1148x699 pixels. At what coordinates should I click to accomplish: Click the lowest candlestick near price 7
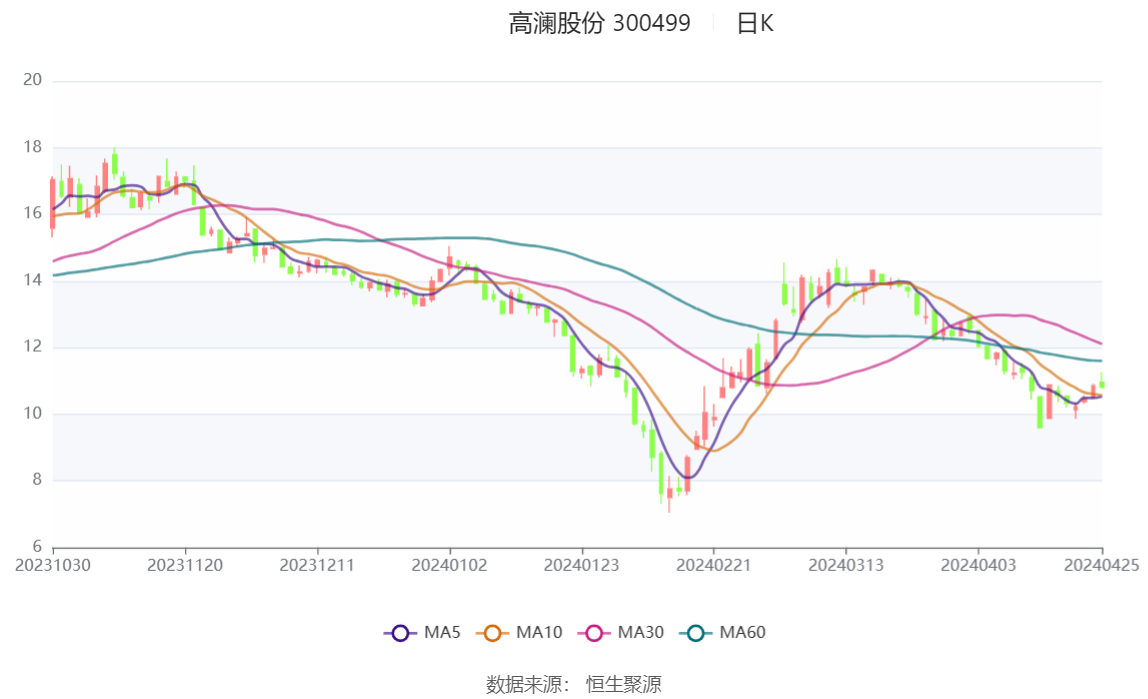point(669,493)
